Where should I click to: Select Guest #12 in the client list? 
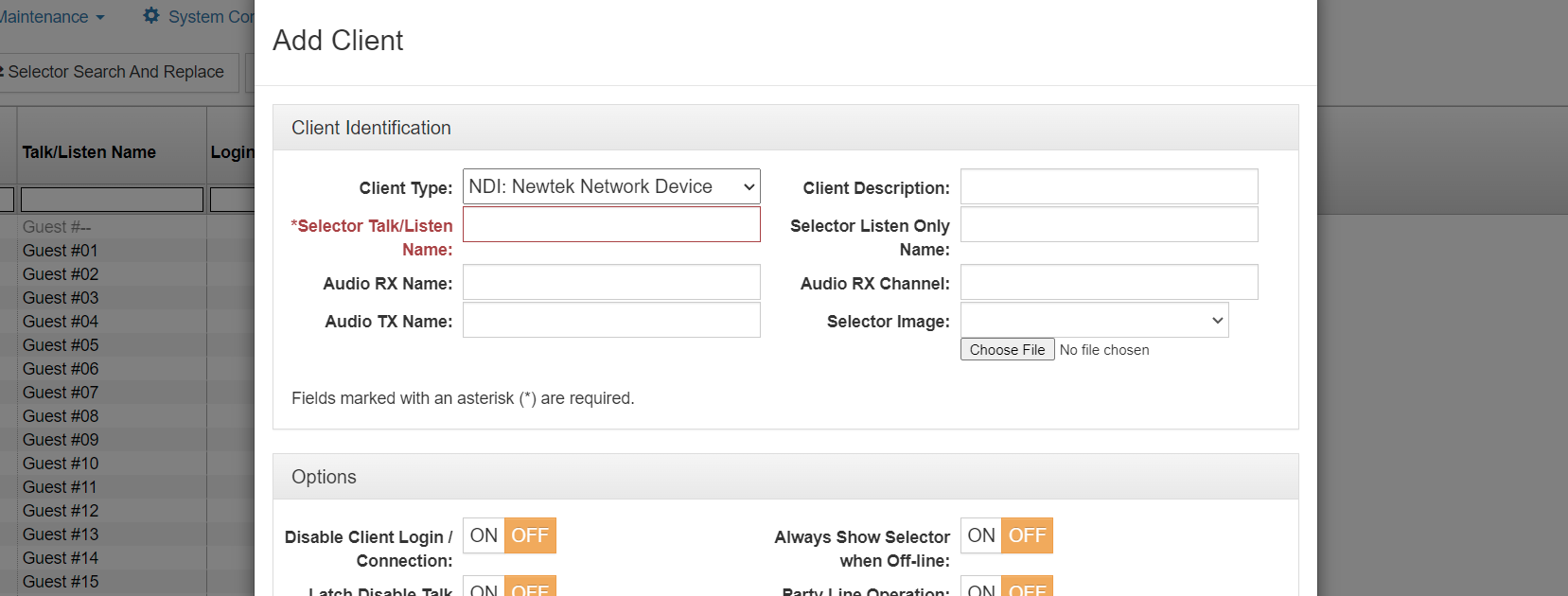pyautogui.click(x=61, y=510)
